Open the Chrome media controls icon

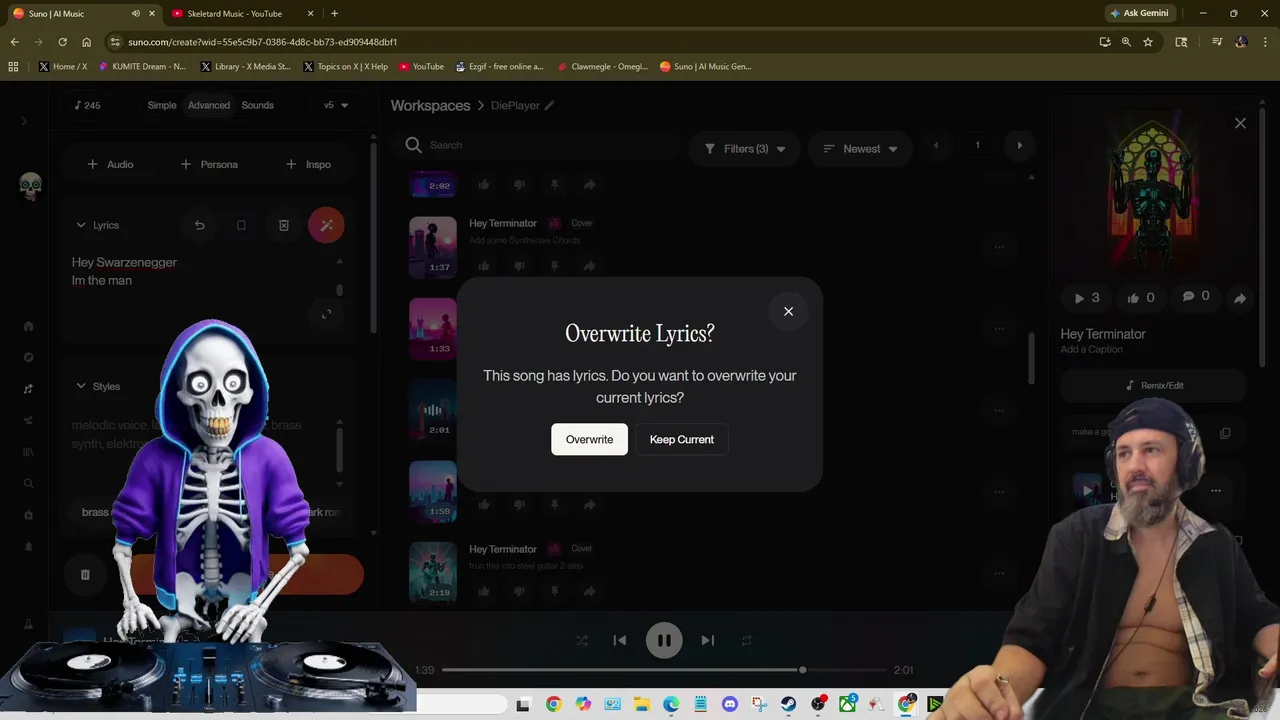pos(1217,42)
